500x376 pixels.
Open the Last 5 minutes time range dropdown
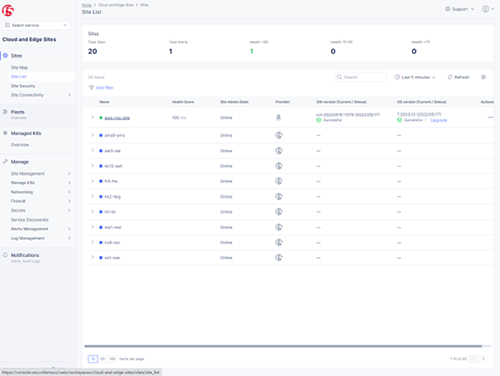click(415, 77)
